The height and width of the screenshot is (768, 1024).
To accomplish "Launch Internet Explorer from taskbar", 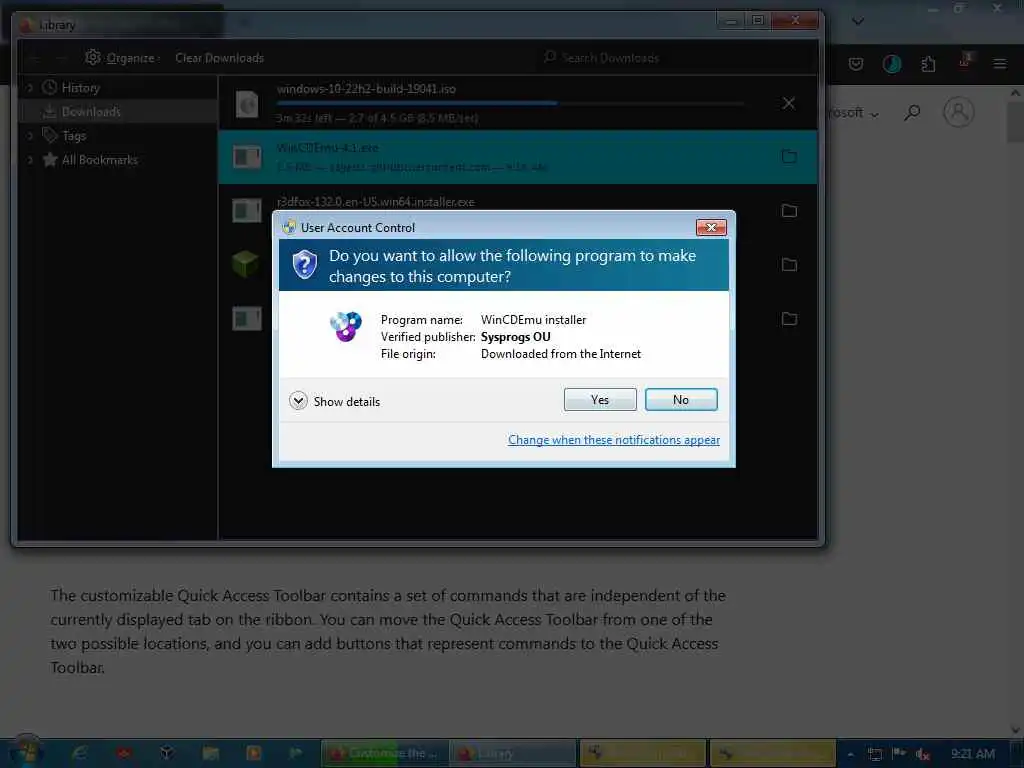I will (x=80, y=753).
